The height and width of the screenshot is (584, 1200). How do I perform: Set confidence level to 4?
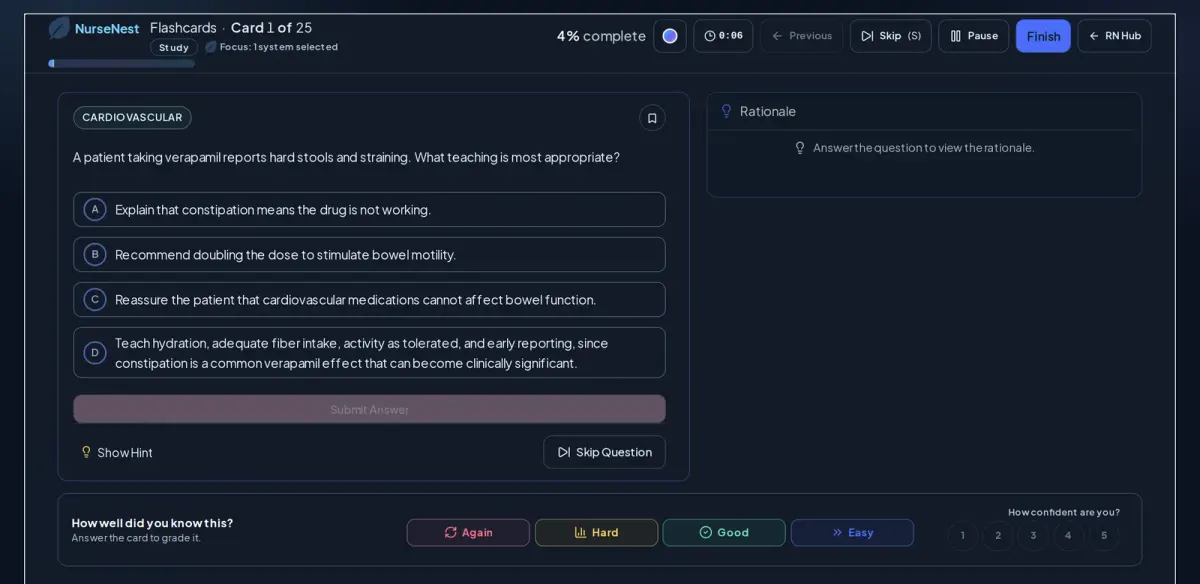pyautogui.click(x=1068, y=535)
